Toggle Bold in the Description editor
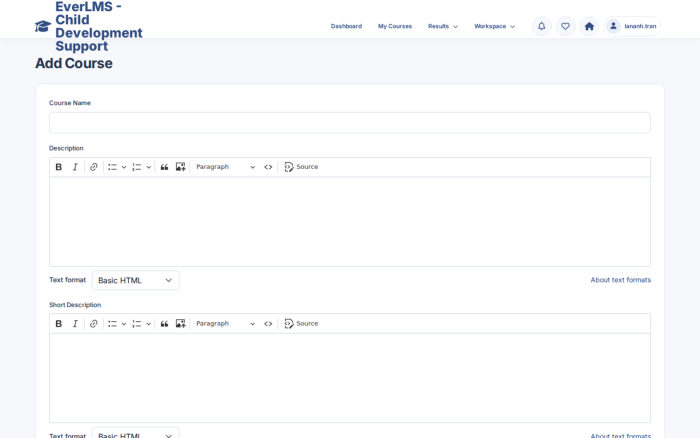 pos(58,167)
